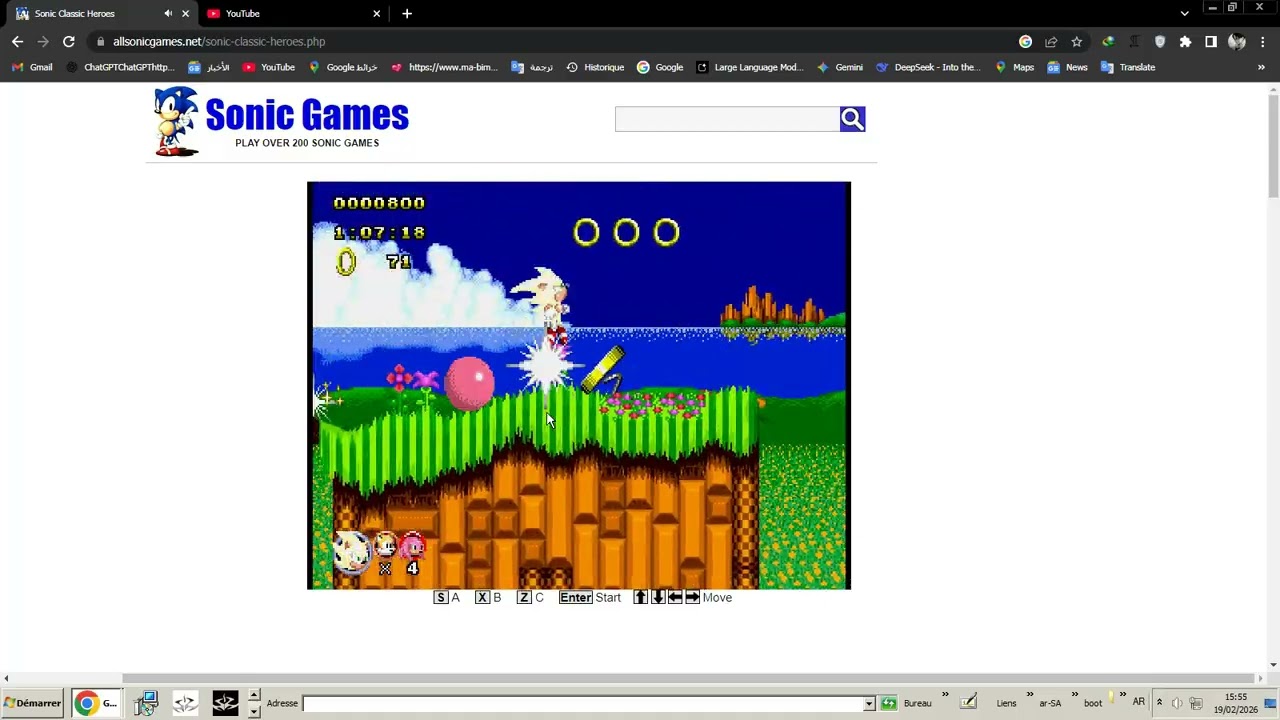Open the YouTube bookmark in bookmarks bar
1280x720 pixels.
click(x=269, y=67)
